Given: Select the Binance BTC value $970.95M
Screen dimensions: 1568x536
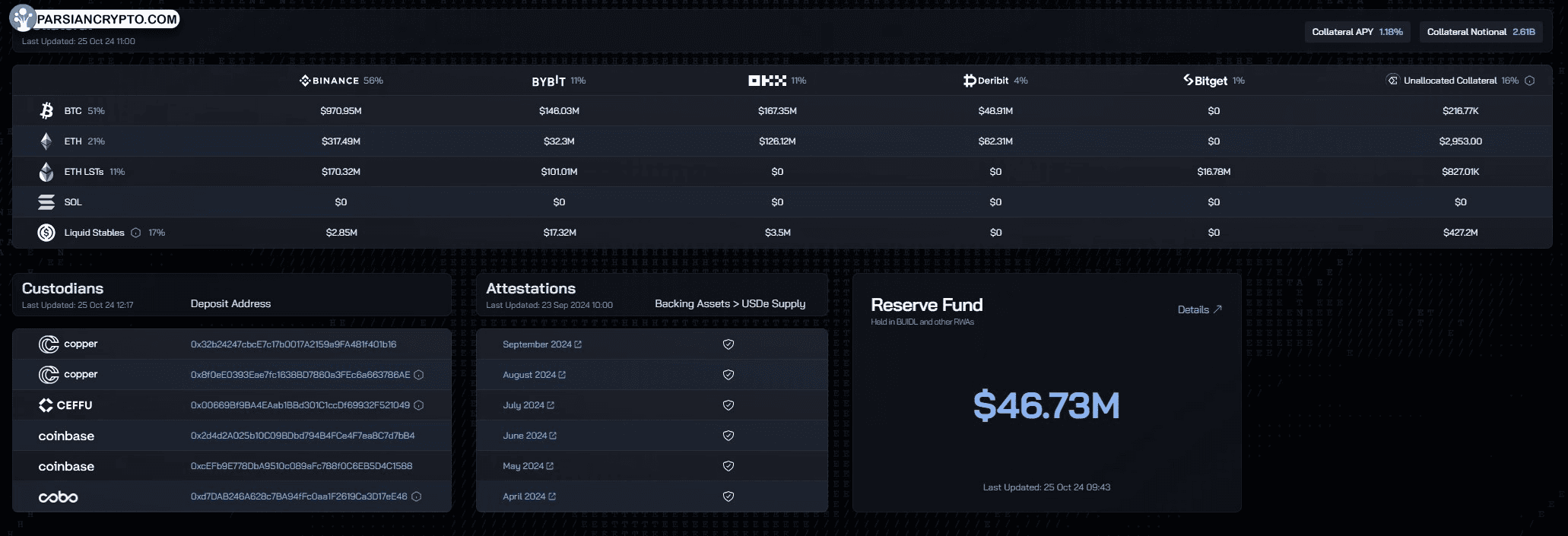Looking at the screenshot, I should point(341,111).
